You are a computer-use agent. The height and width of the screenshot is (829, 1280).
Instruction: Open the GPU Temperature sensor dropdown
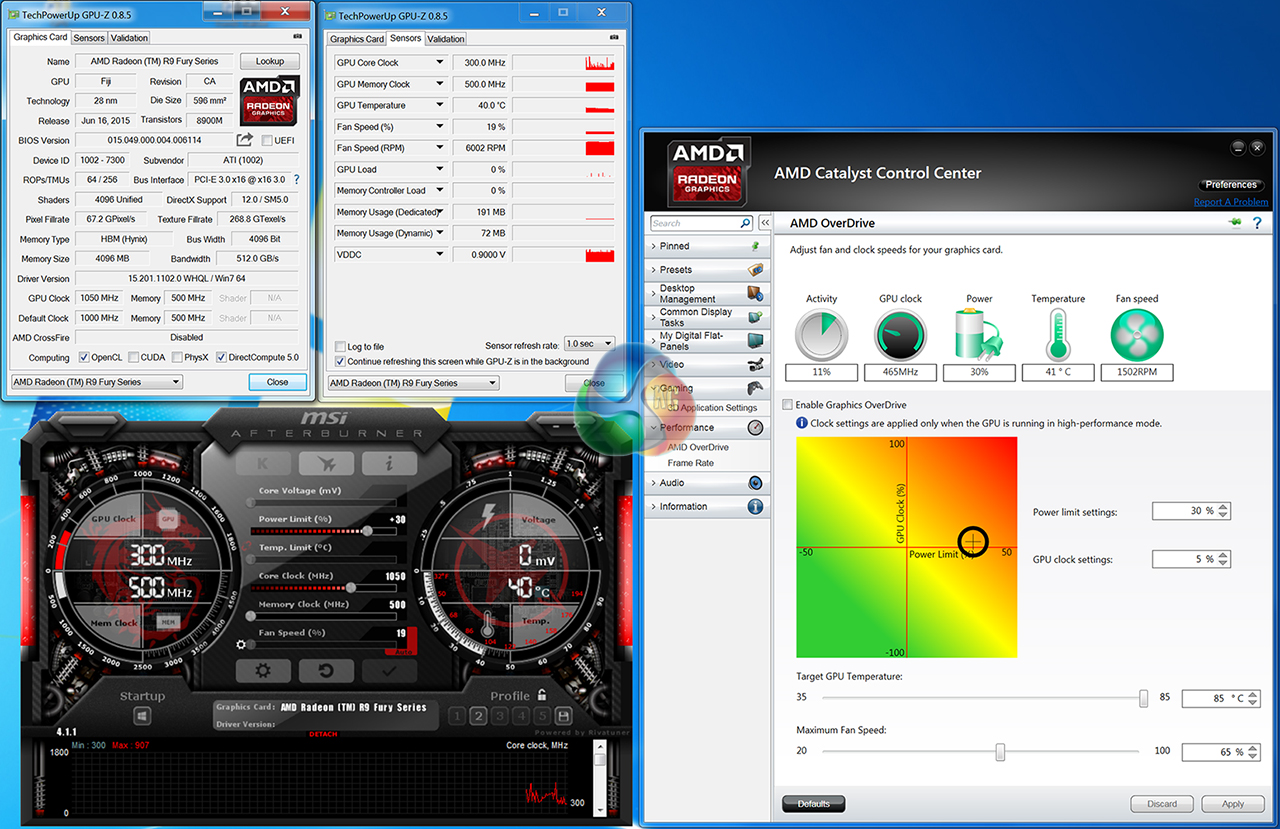click(x=439, y=105)
